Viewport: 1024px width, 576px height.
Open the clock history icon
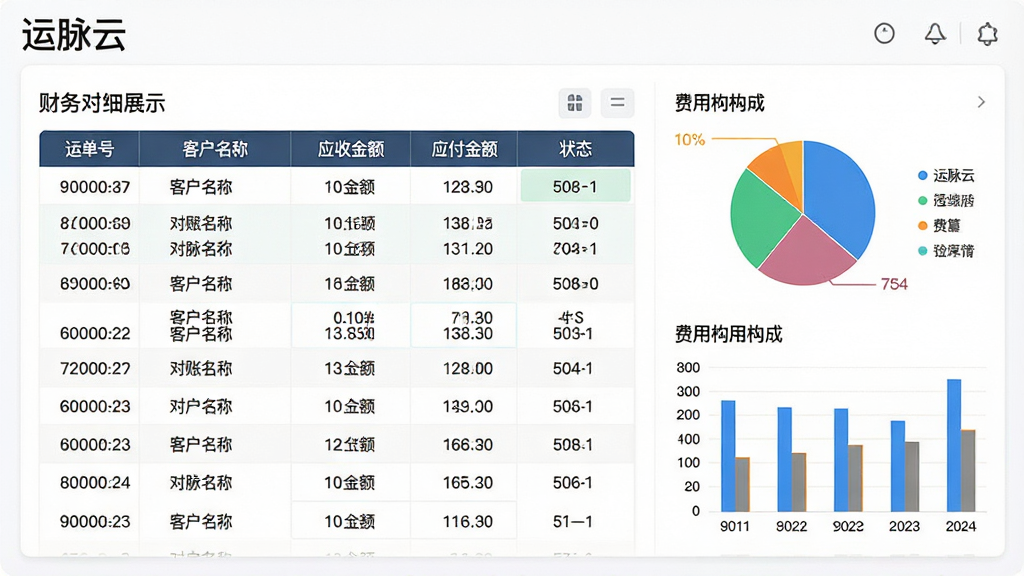click(884, 33)
